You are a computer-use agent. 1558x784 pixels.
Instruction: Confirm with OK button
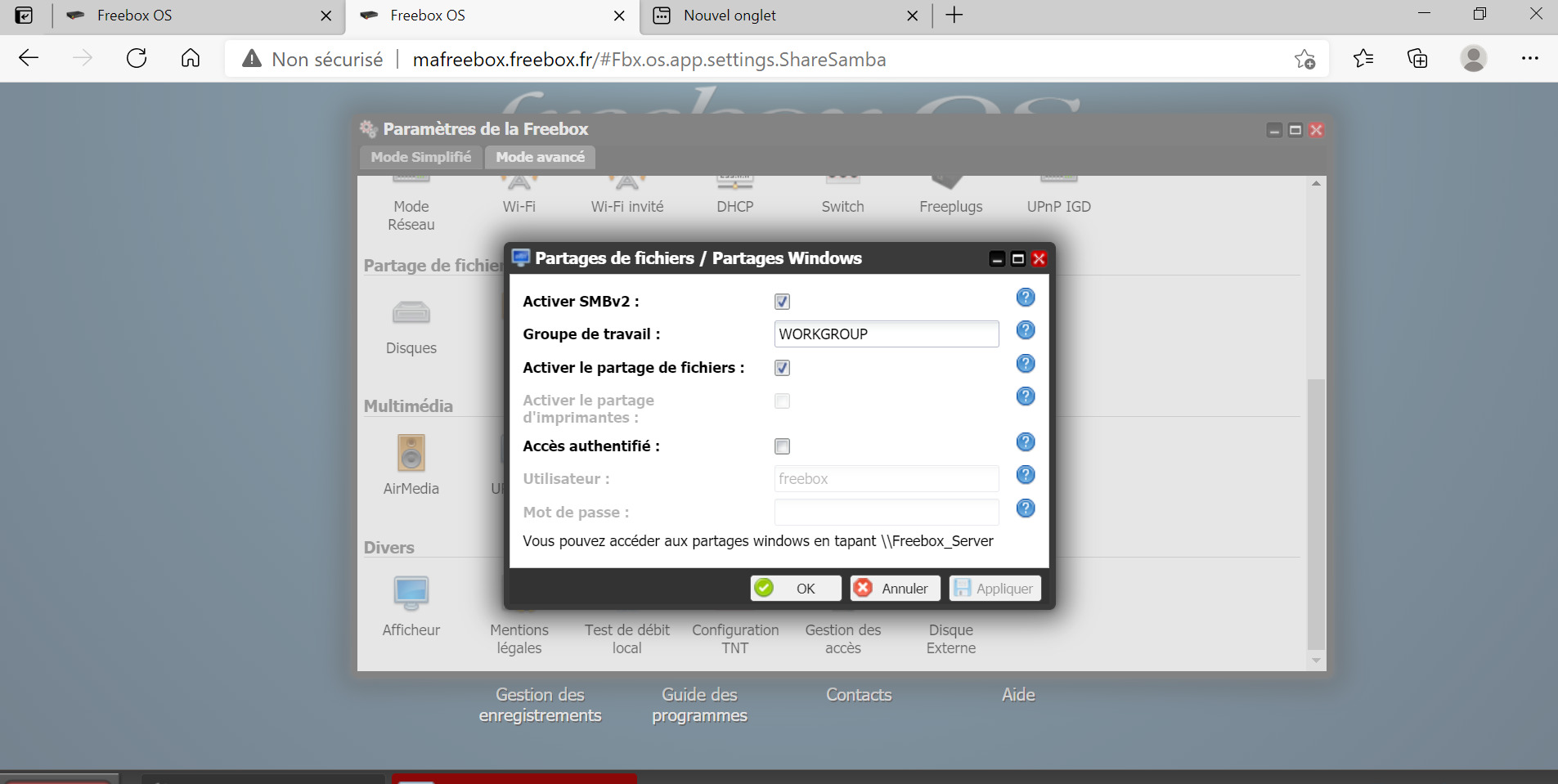coord(796,589)
